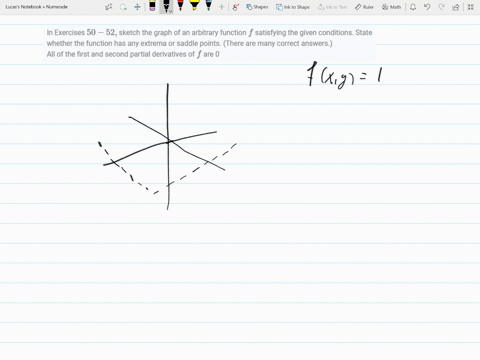Toggle the touch drawing mode icon

pyautogui.click(x=235, y=7)
